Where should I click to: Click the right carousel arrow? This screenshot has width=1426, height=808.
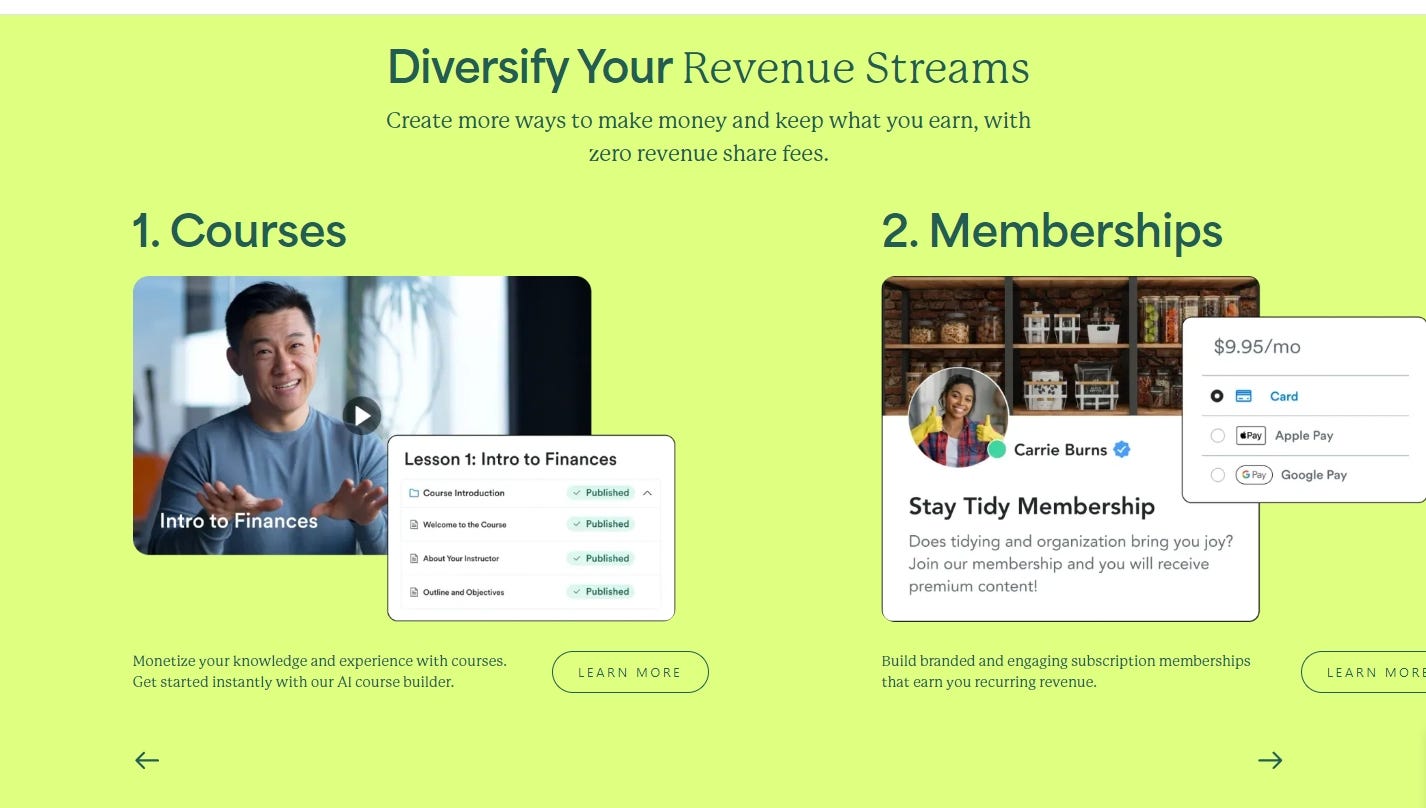pyautogui.click(x=1270, y=760)
